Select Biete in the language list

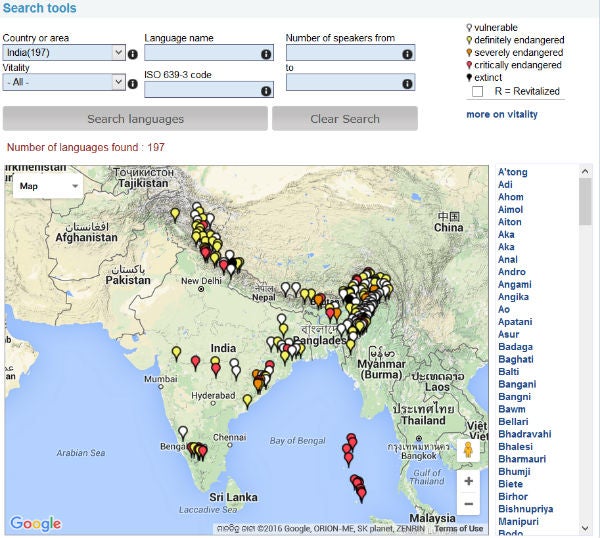(x=510, y=484)
